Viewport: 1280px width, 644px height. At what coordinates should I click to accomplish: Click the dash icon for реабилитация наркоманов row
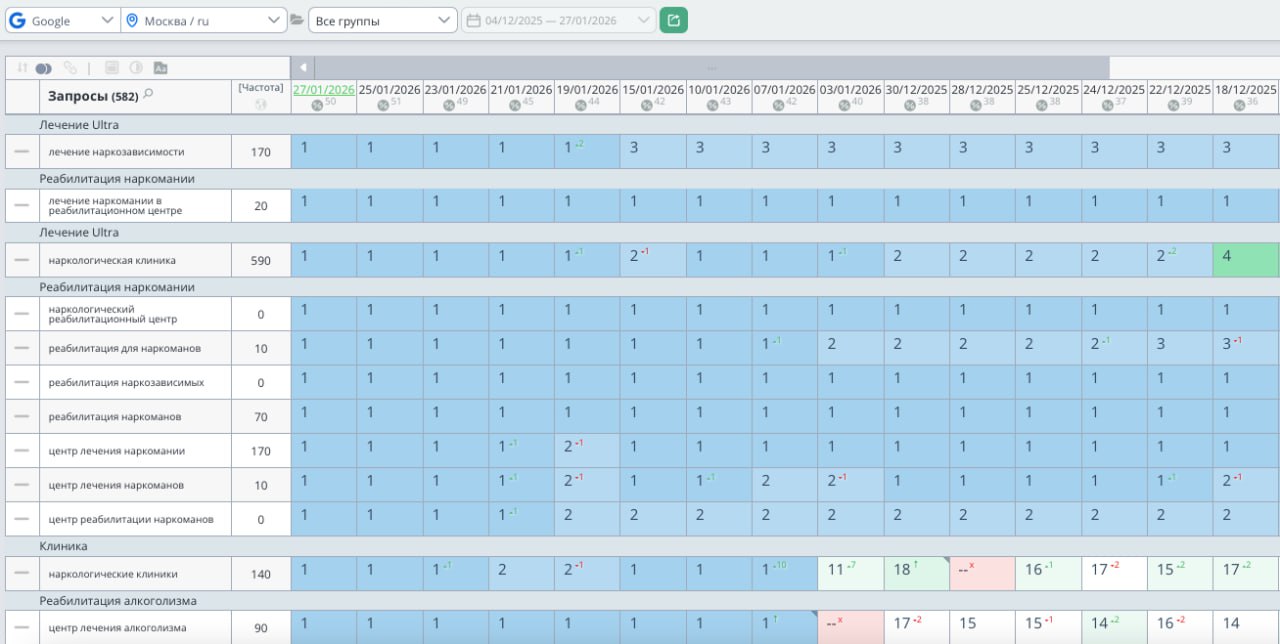pos(22,416)
